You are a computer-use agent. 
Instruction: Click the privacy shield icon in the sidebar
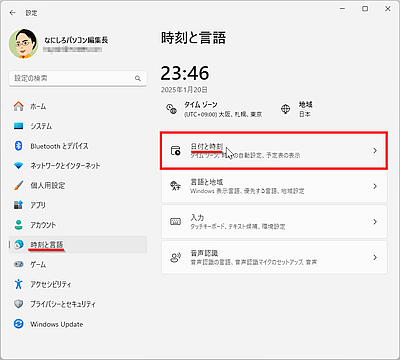pos(19,304)
